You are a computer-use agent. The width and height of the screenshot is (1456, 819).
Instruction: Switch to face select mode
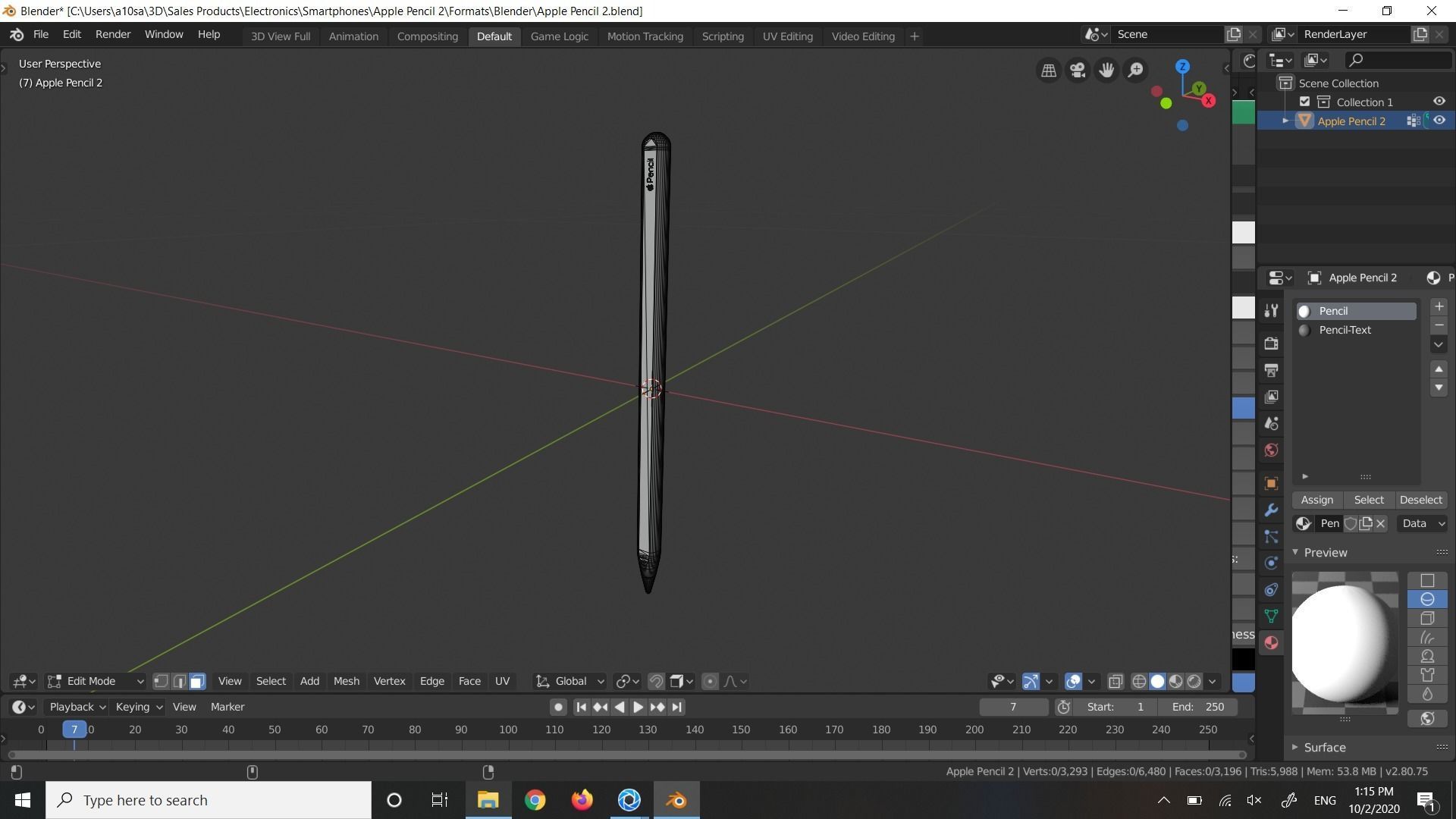[x=197, y=681]
